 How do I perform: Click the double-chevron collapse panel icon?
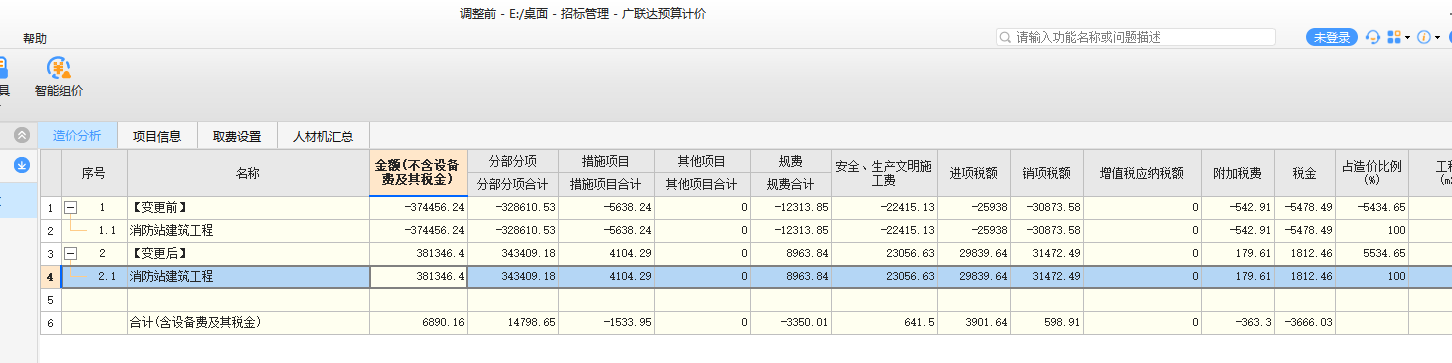[22, 135]
